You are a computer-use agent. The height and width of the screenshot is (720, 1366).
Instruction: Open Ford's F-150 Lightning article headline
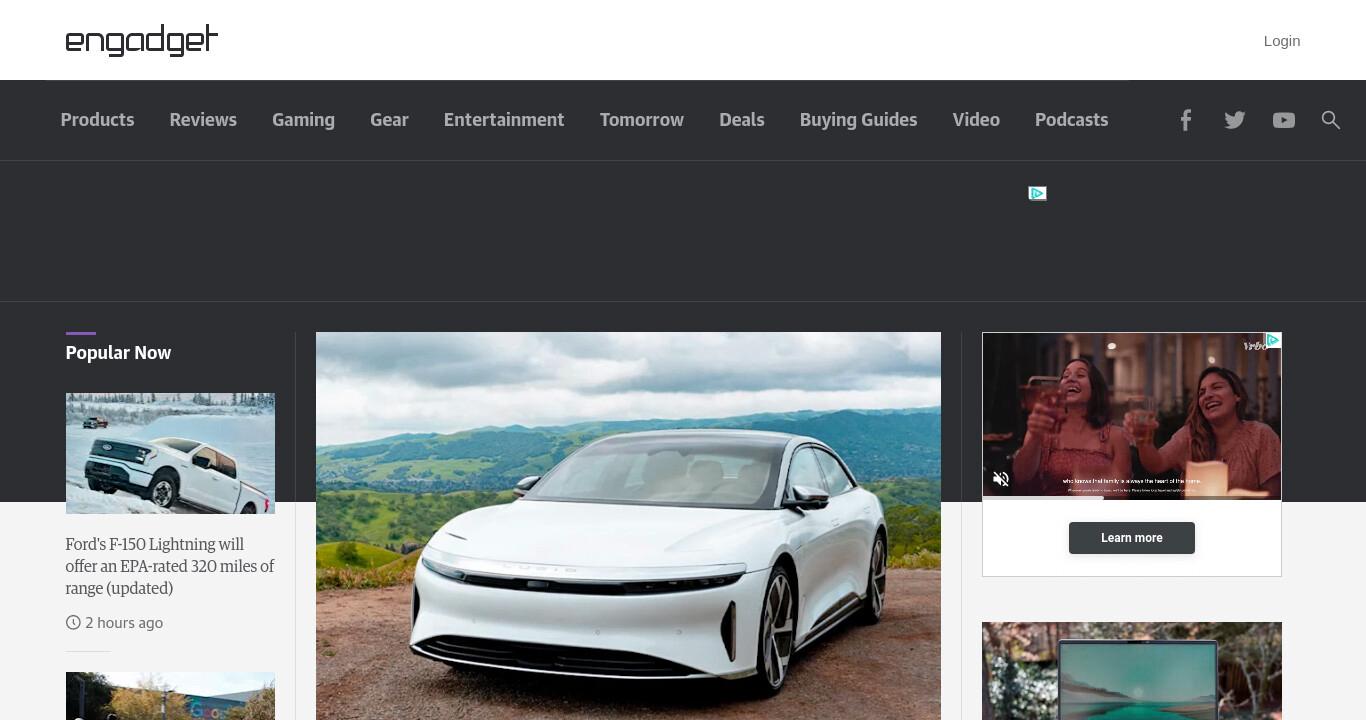point(170,566)
